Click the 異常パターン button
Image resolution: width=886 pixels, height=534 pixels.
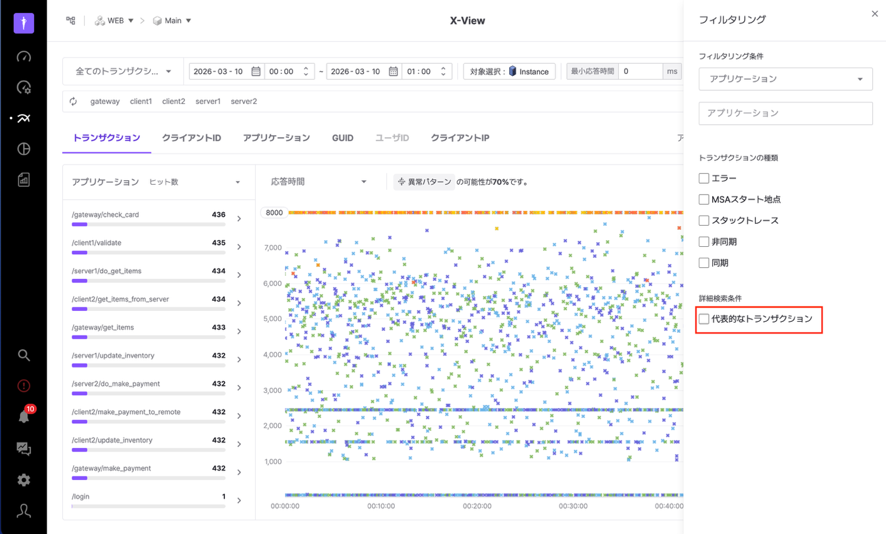point(424,182)
